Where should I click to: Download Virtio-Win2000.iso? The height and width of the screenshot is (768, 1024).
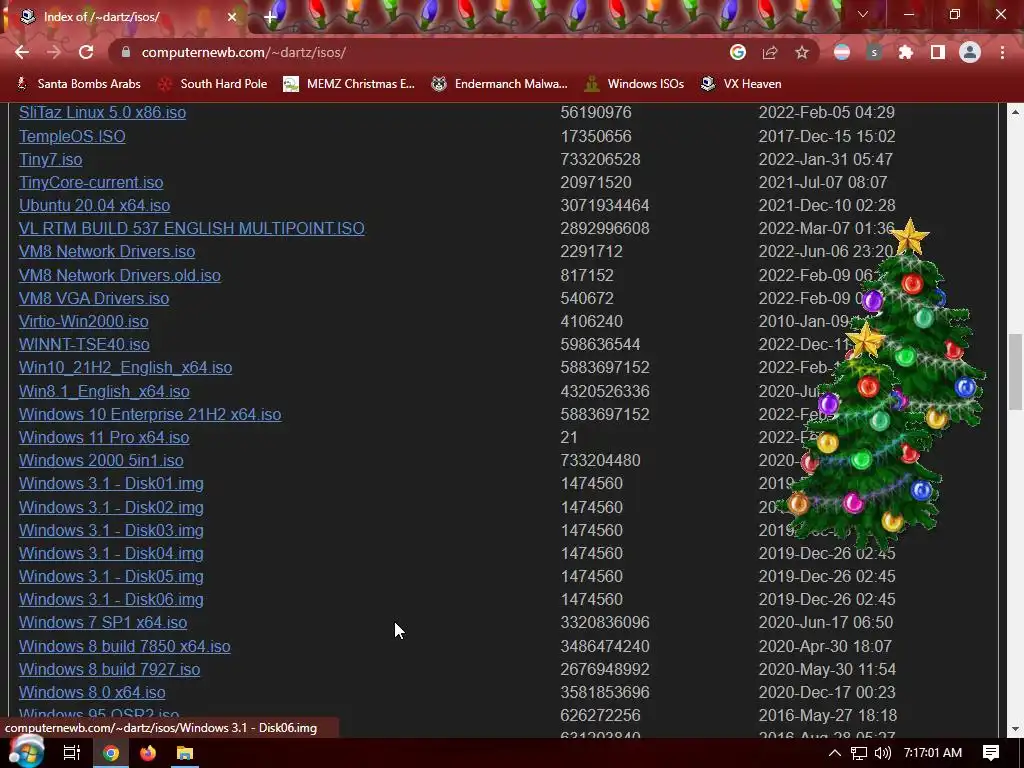coord(84,321)
